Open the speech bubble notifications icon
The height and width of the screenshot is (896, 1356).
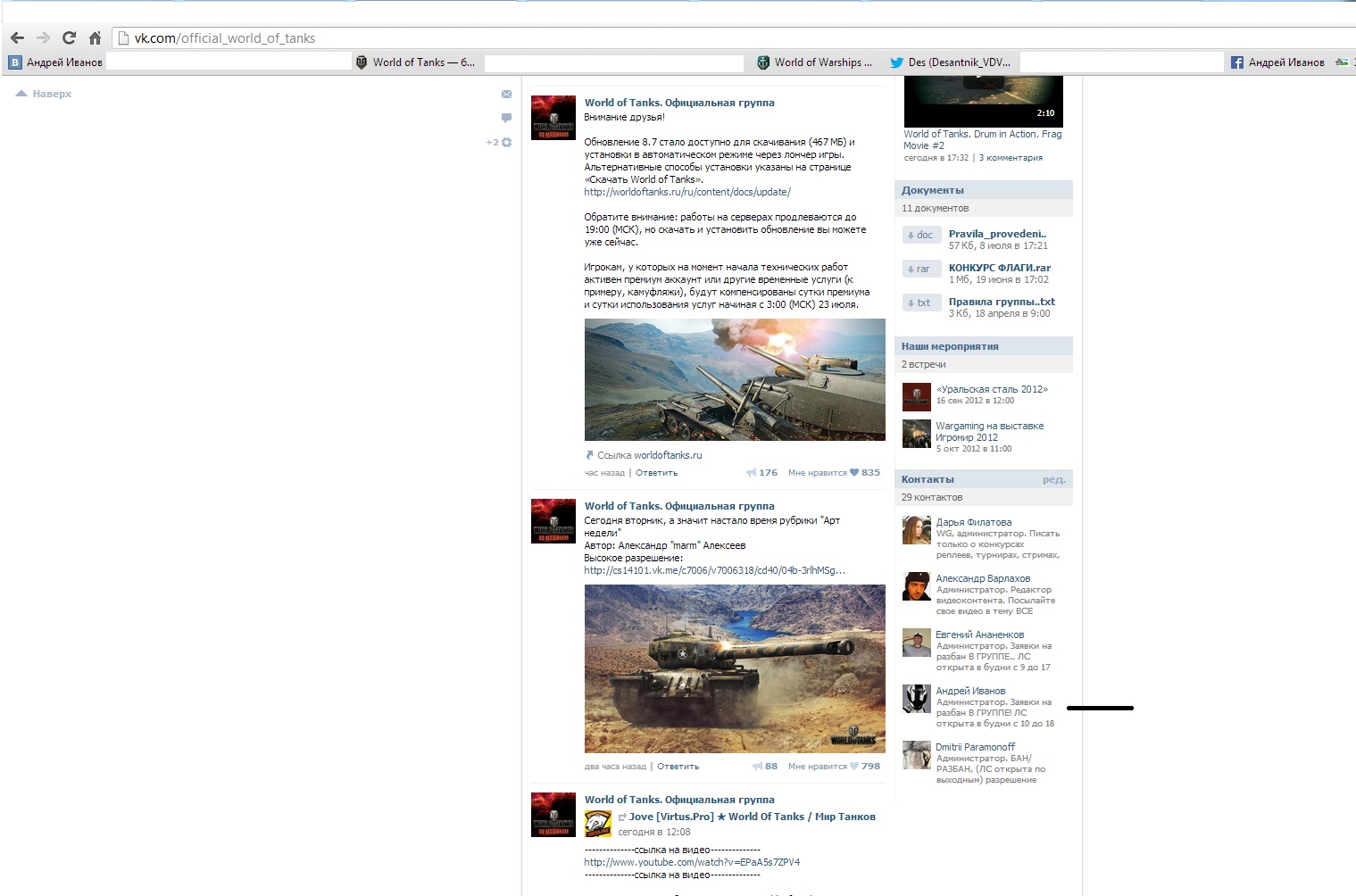click(x=506, y=118)
